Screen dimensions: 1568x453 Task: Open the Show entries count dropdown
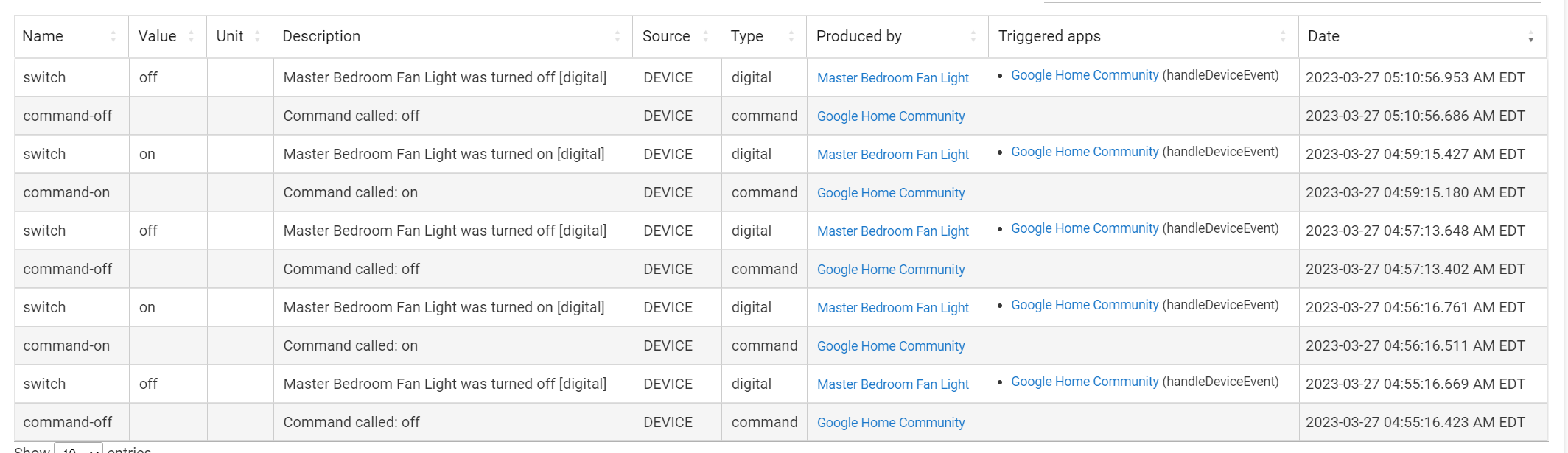78,449
